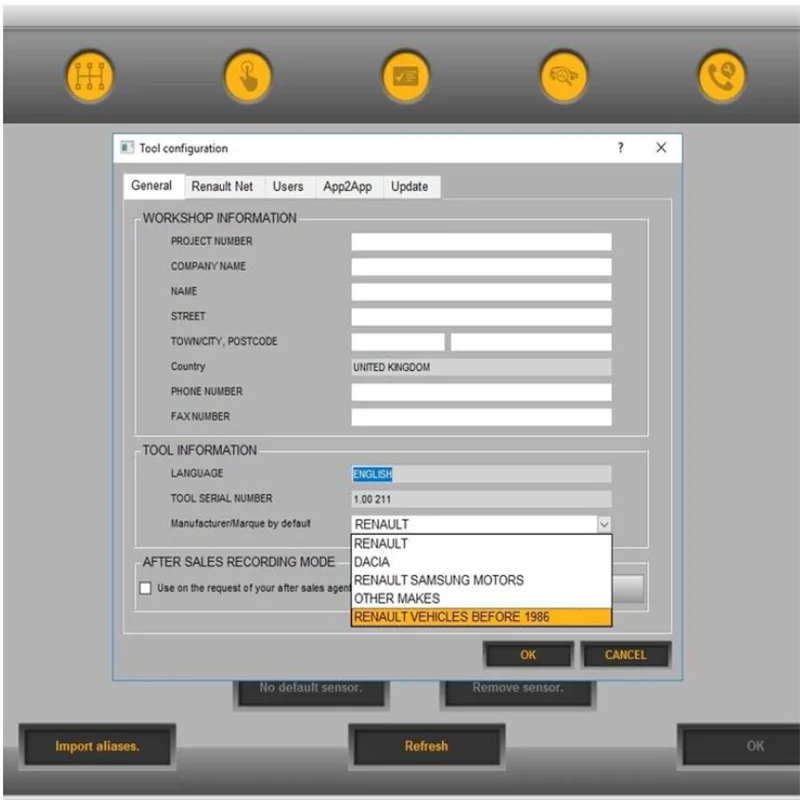
Task: Click the Manufacturer/Marque by default label
Action: (x=240, y=523)
